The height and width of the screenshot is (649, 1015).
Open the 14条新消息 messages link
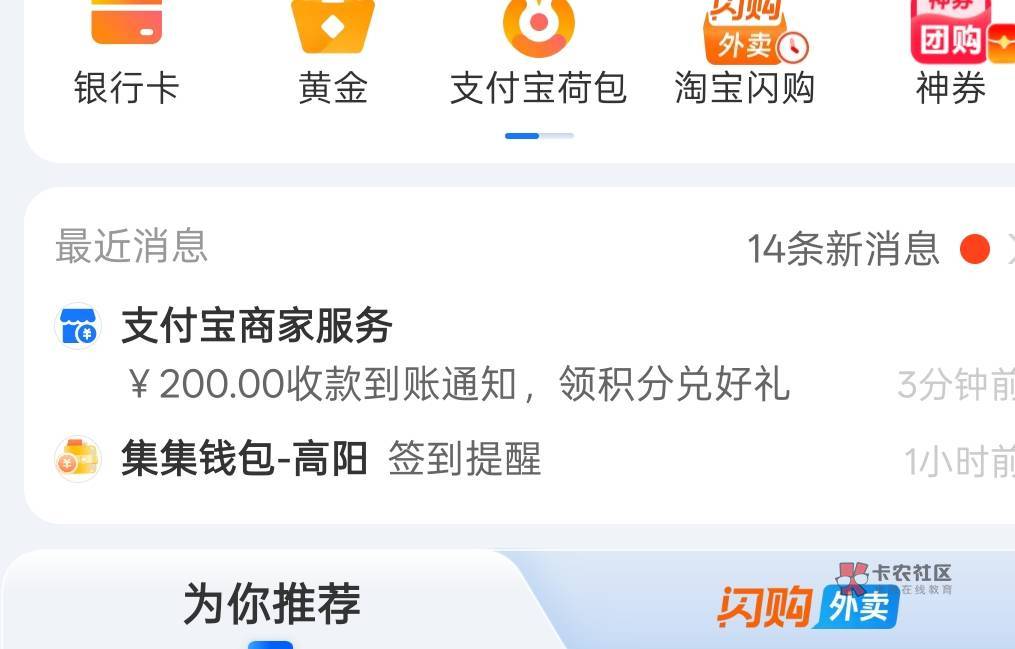point(843,249)
